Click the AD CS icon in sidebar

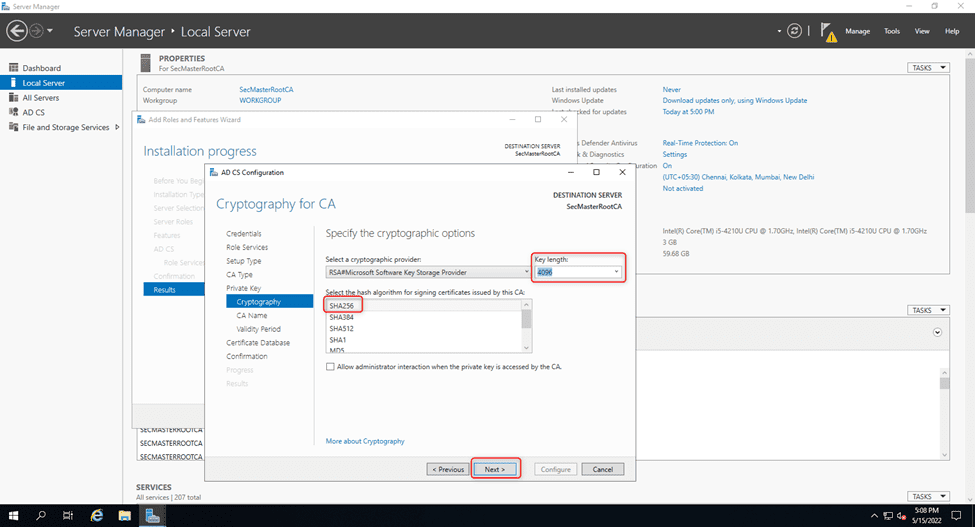[13, 112]
